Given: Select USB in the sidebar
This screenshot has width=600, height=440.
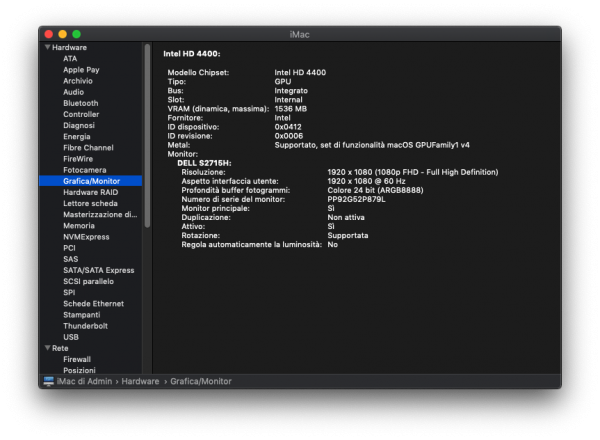Looking at the screenshot, I should point(70,337).
